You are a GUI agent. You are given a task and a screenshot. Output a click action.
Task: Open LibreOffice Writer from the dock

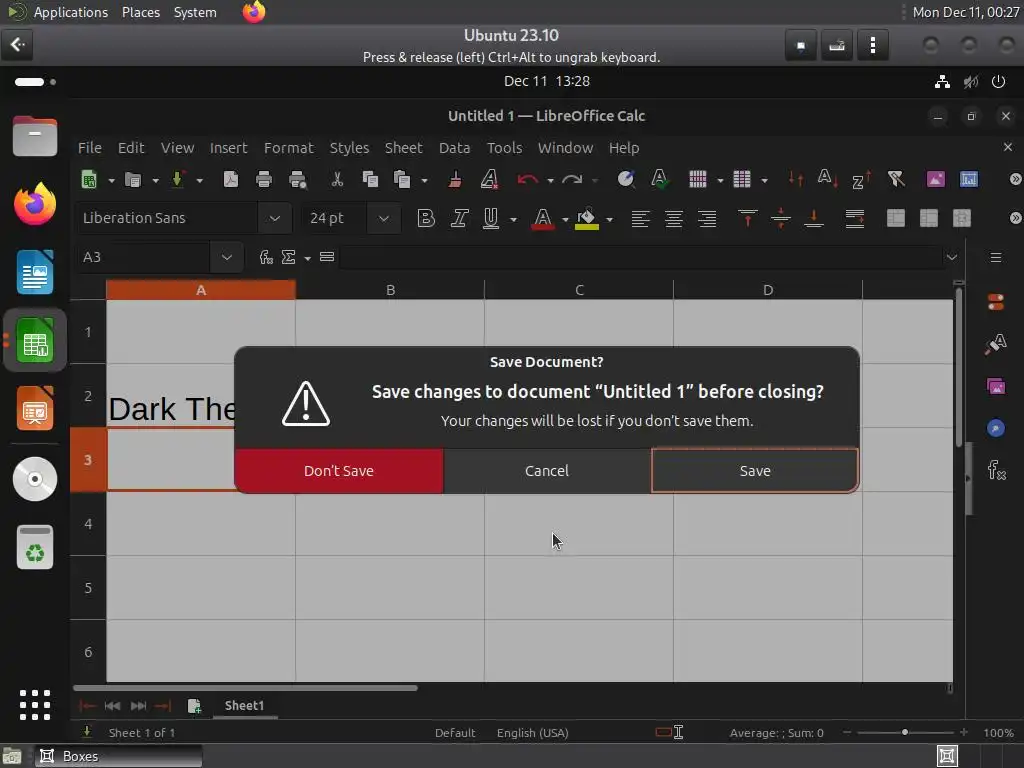(x=35, y=272)
